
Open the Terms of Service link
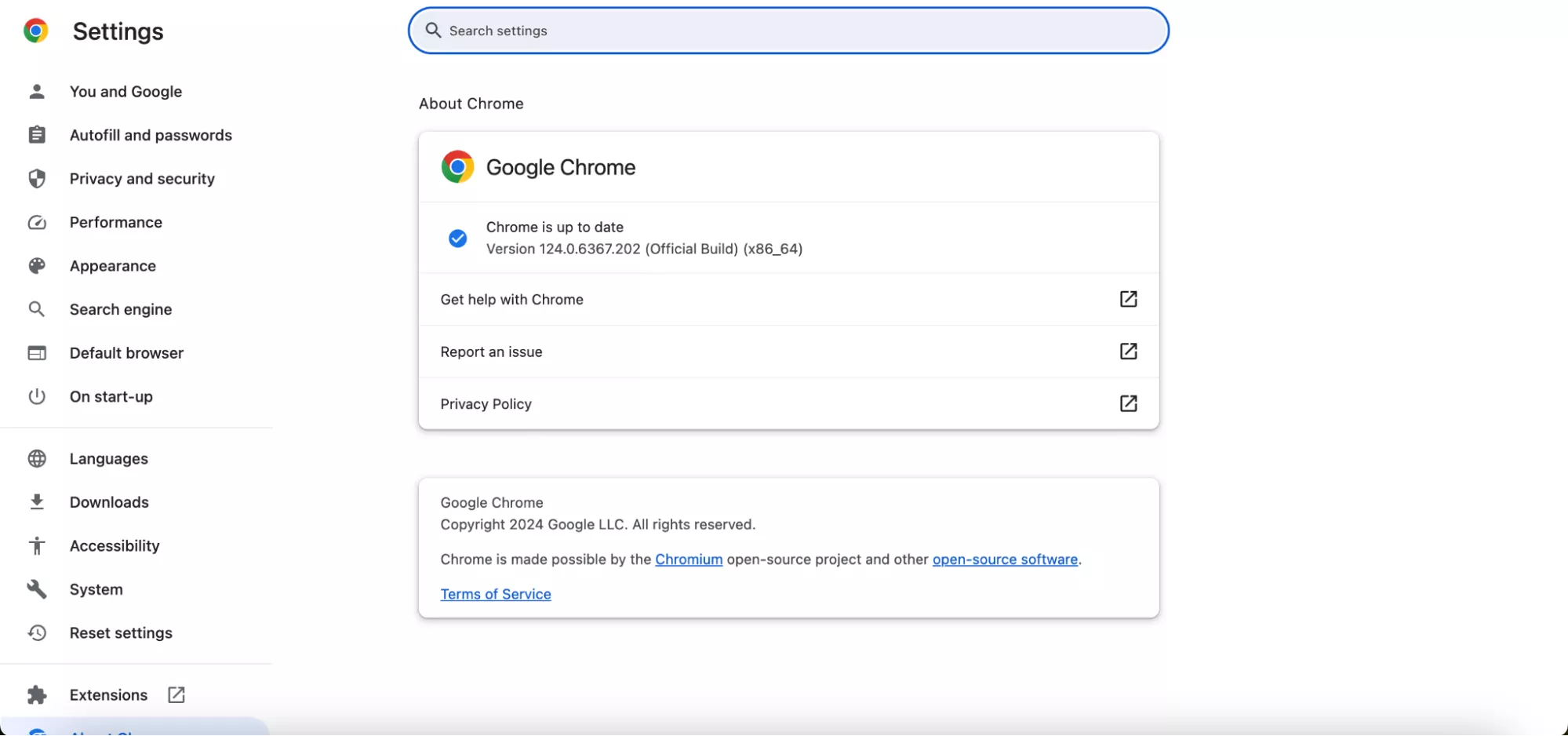pos(496,594)
